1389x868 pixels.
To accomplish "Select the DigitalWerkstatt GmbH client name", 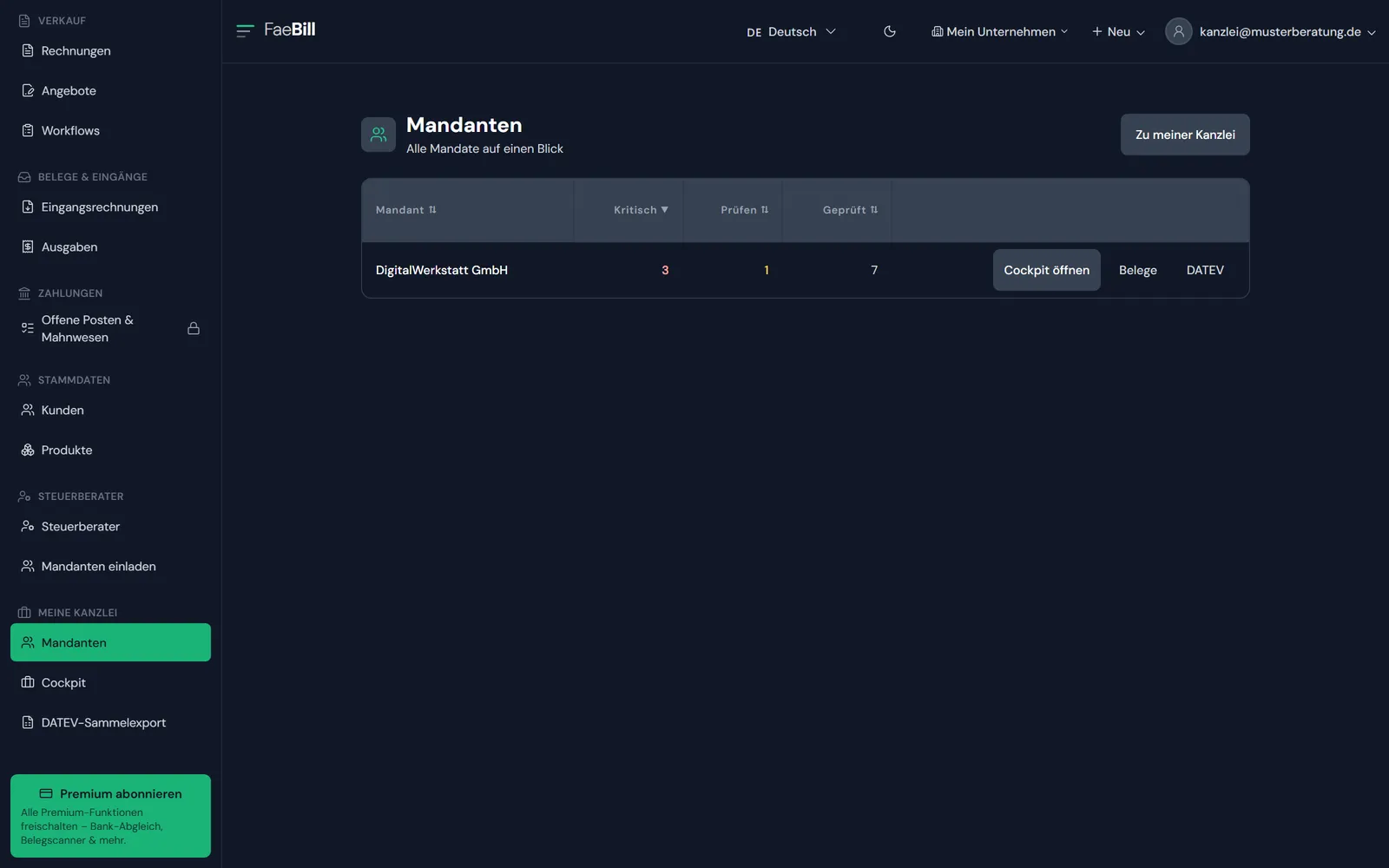I will tap(442, 270).
